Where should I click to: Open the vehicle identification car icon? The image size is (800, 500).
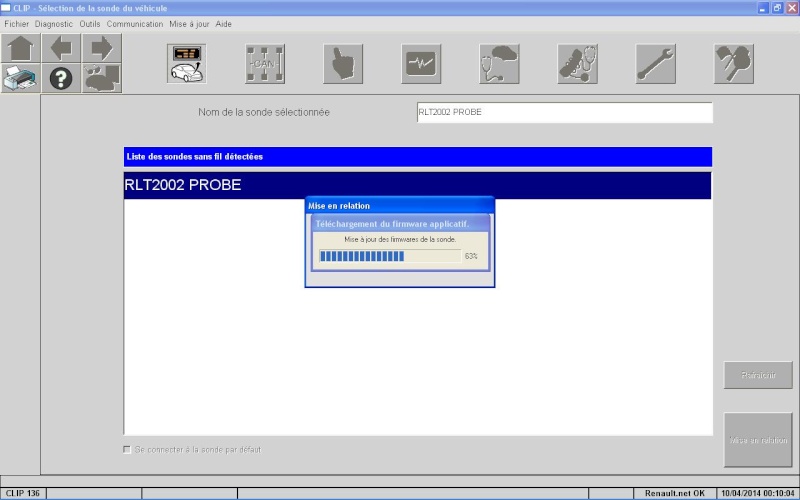pos(187,64)
